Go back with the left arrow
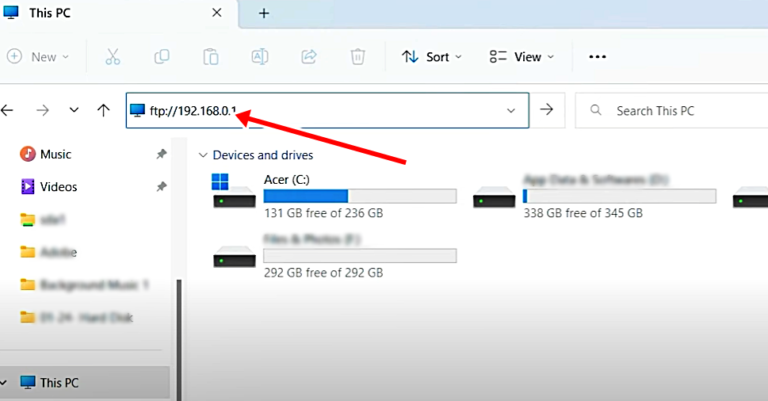768x401 pixels. (7, 110)
